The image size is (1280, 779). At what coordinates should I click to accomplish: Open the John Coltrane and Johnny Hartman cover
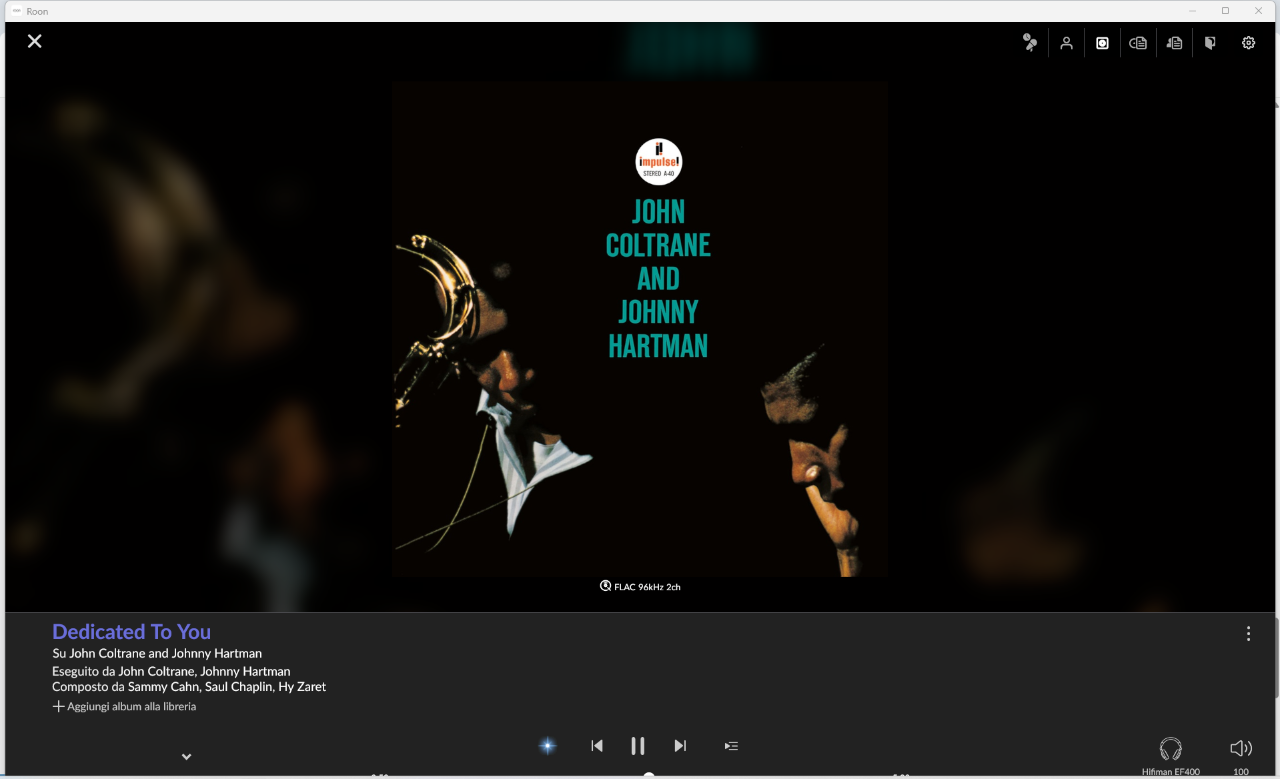640,329
